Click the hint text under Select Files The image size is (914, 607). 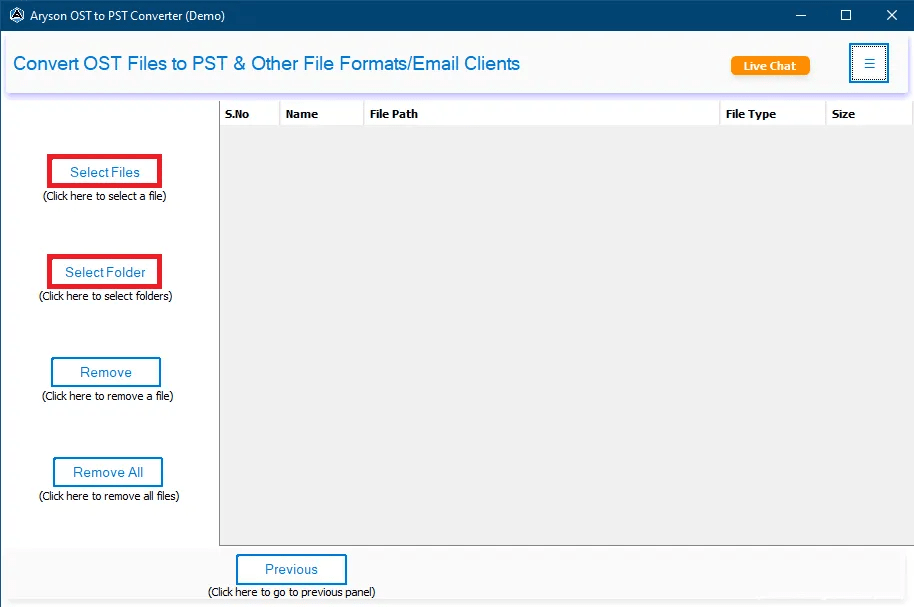click(x=104, y=196)
